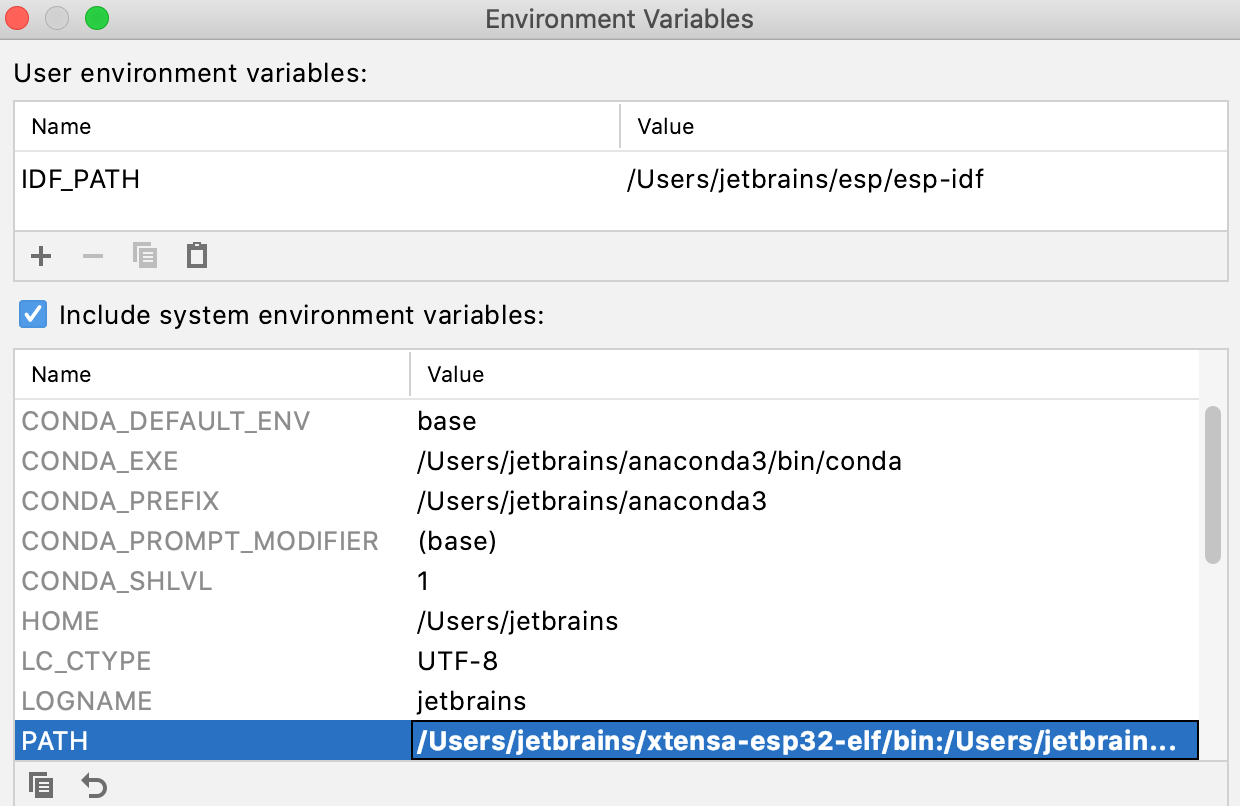1240x807 pixels.
Task: Select the LOGNAME variable row
Action: click(606, 701)
